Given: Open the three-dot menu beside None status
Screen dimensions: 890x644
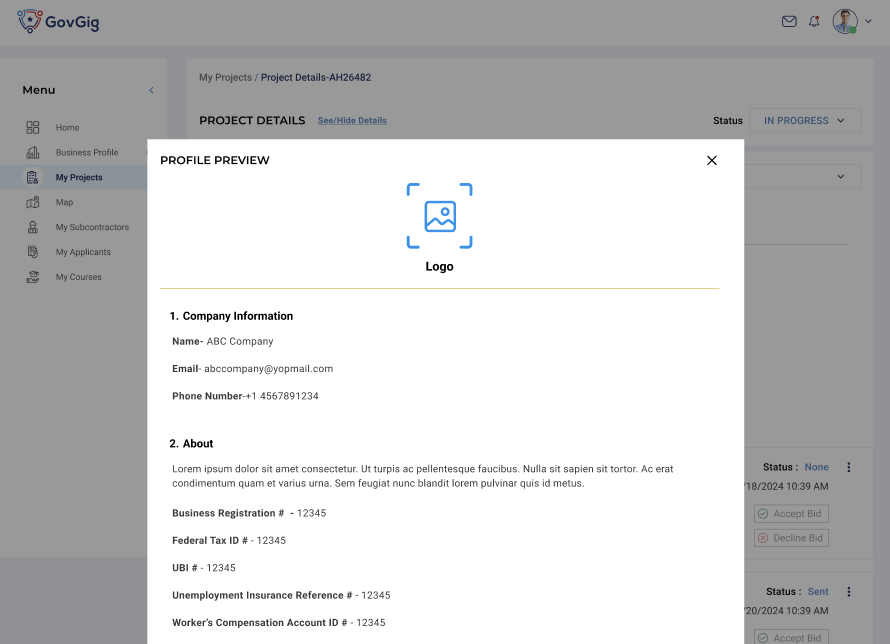Looking at the screenshot, I should click(849, 467).
